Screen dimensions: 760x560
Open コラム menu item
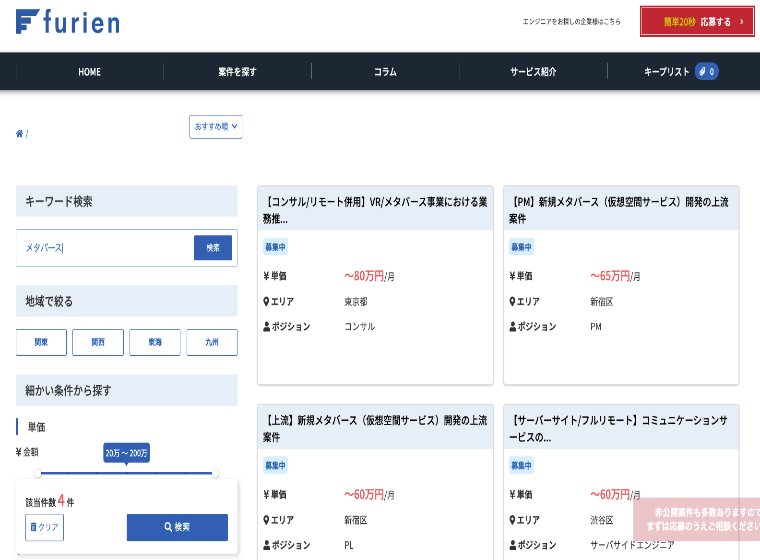pyautogui.click(x=385, y=72)
